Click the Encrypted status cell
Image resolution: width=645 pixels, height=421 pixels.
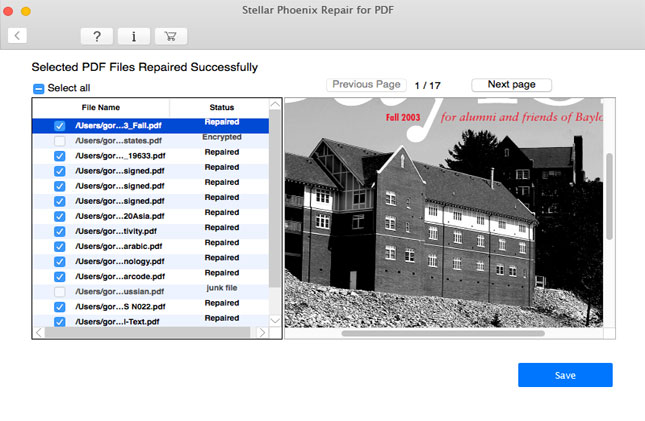[222, 137]
